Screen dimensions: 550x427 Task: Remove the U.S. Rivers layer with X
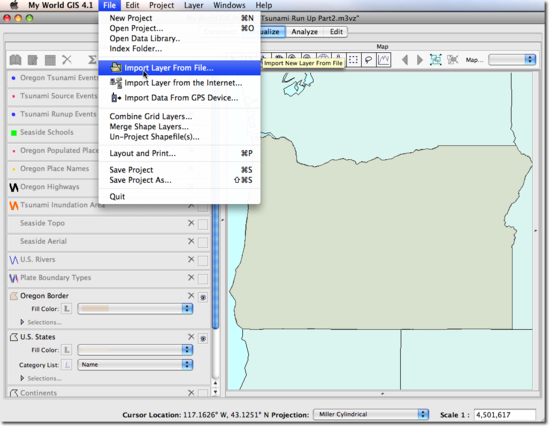coord(191,260)
